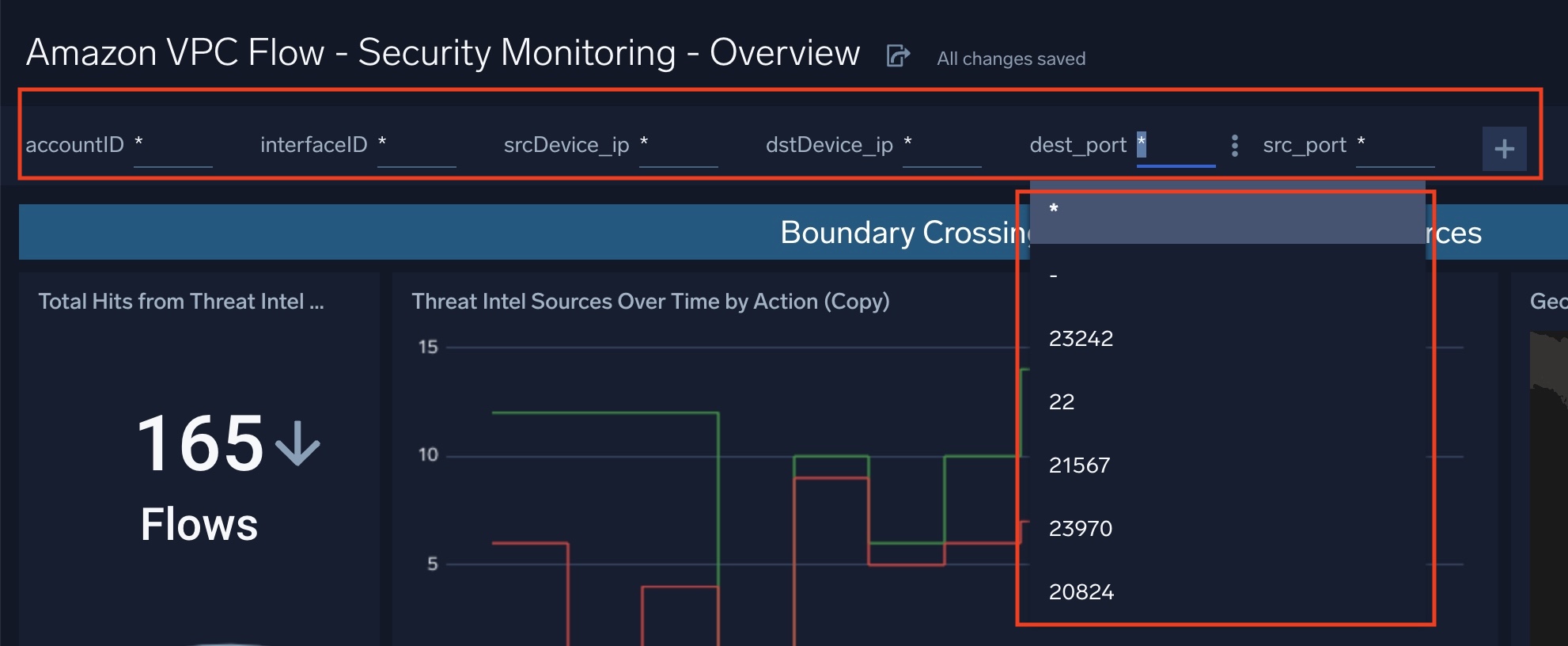Choose port 22 from the list
Screen dimensions: 1568x646
[x=1227, y=401]
